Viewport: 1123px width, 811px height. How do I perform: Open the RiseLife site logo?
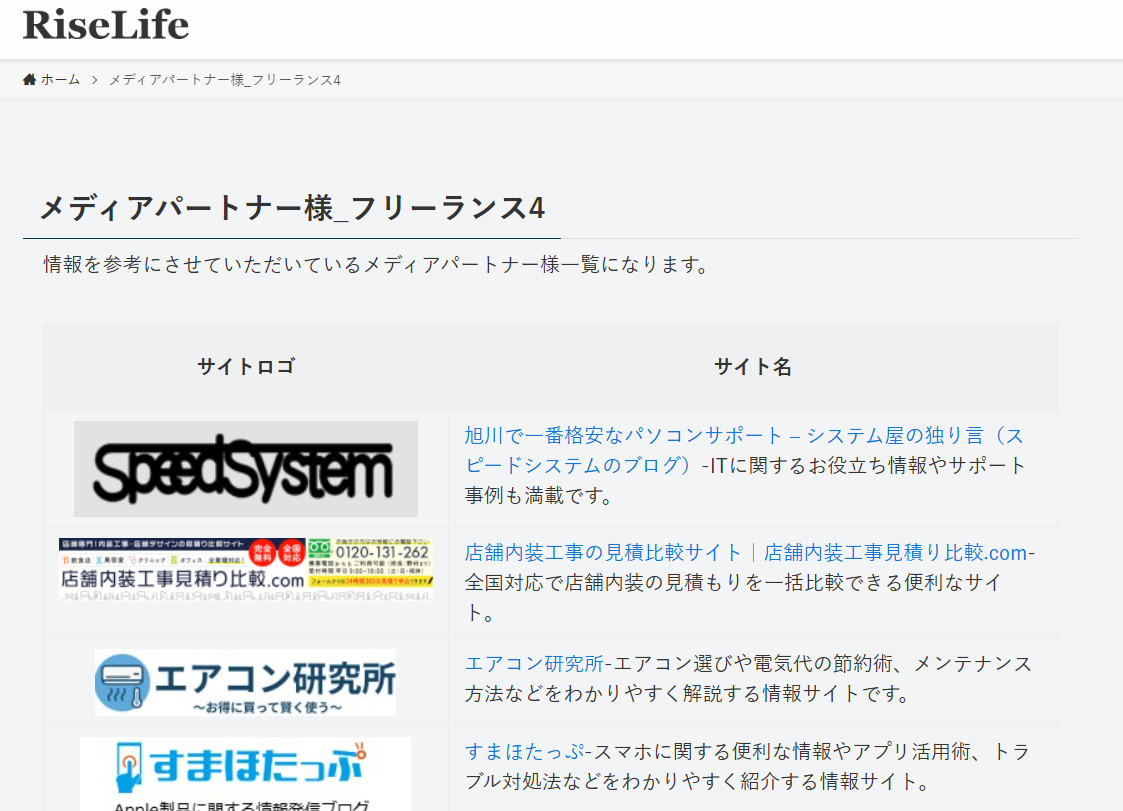(106, 24)
